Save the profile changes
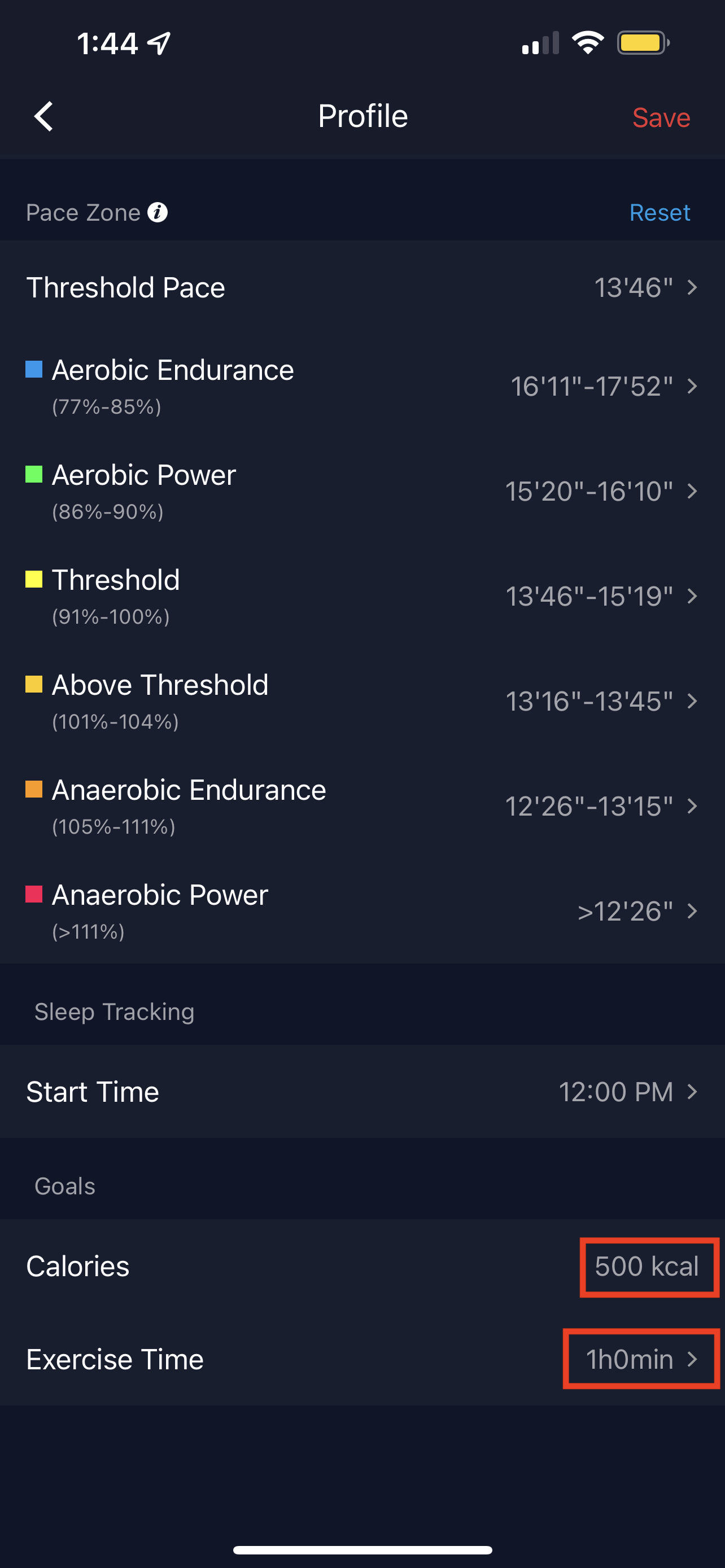Image resolution: width=725 pixels, height=1568 pixels. (661, 117)
